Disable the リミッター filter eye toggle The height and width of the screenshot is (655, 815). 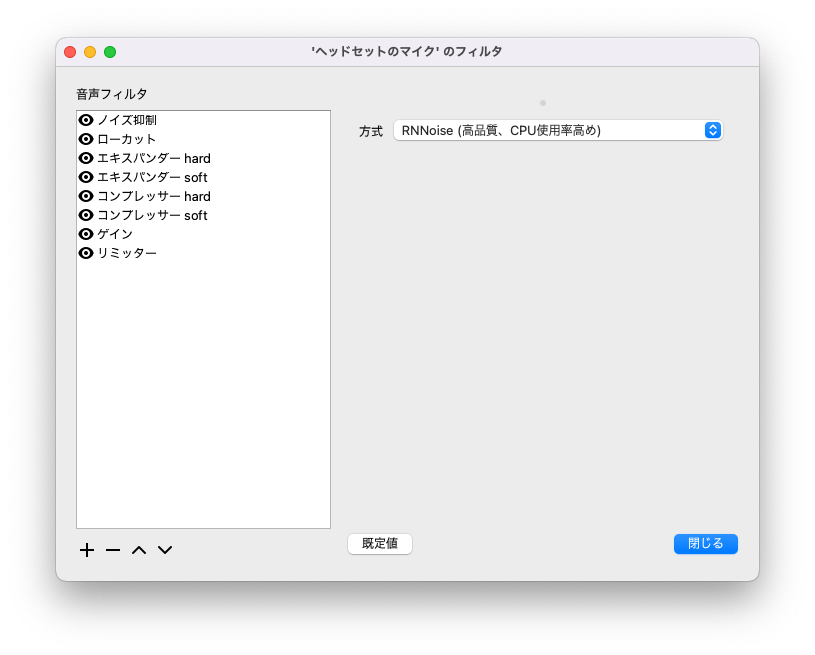coord(86,253)
